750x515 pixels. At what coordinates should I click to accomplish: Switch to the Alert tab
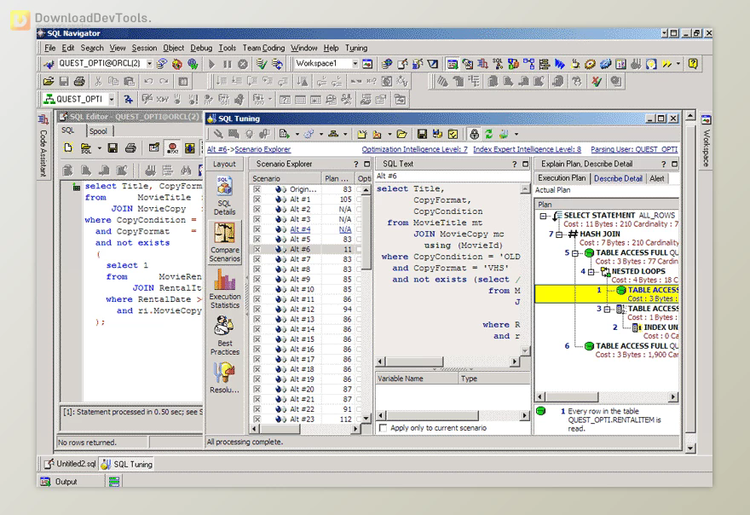[657, 178]
